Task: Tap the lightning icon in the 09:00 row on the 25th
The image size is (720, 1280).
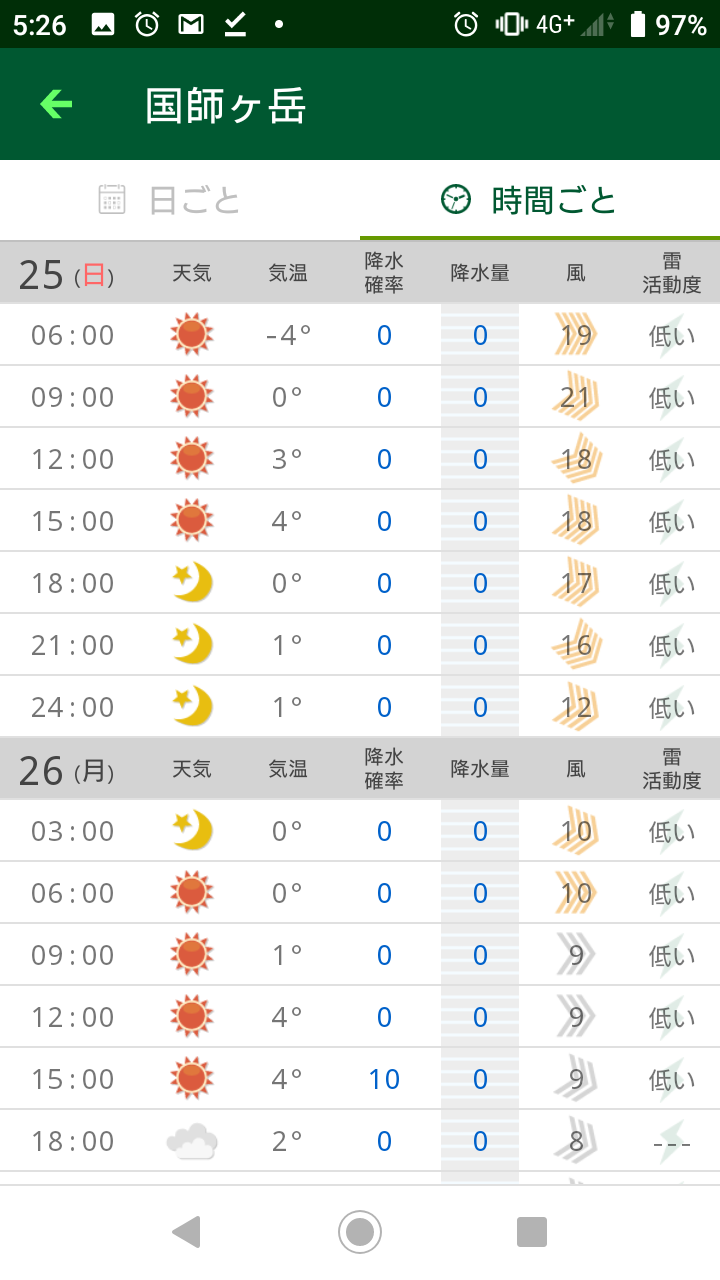Action: coord(672,397)
